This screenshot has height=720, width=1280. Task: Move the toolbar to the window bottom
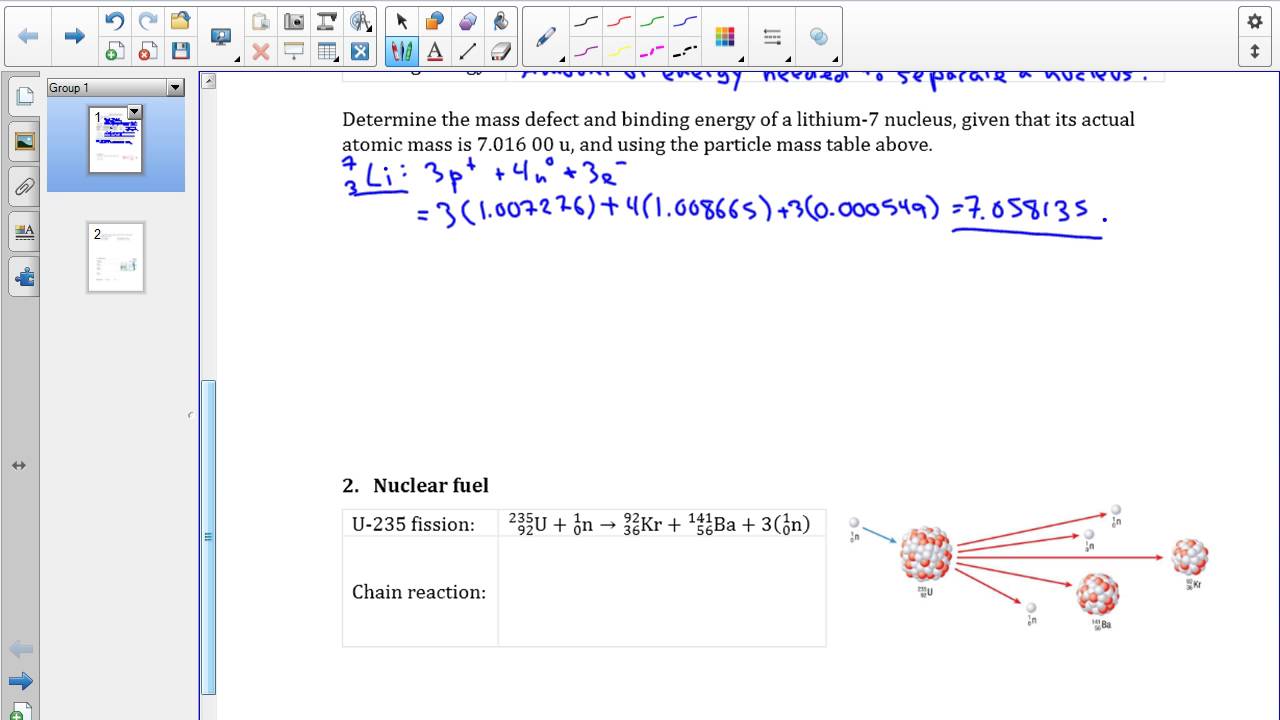(1255, 51)
